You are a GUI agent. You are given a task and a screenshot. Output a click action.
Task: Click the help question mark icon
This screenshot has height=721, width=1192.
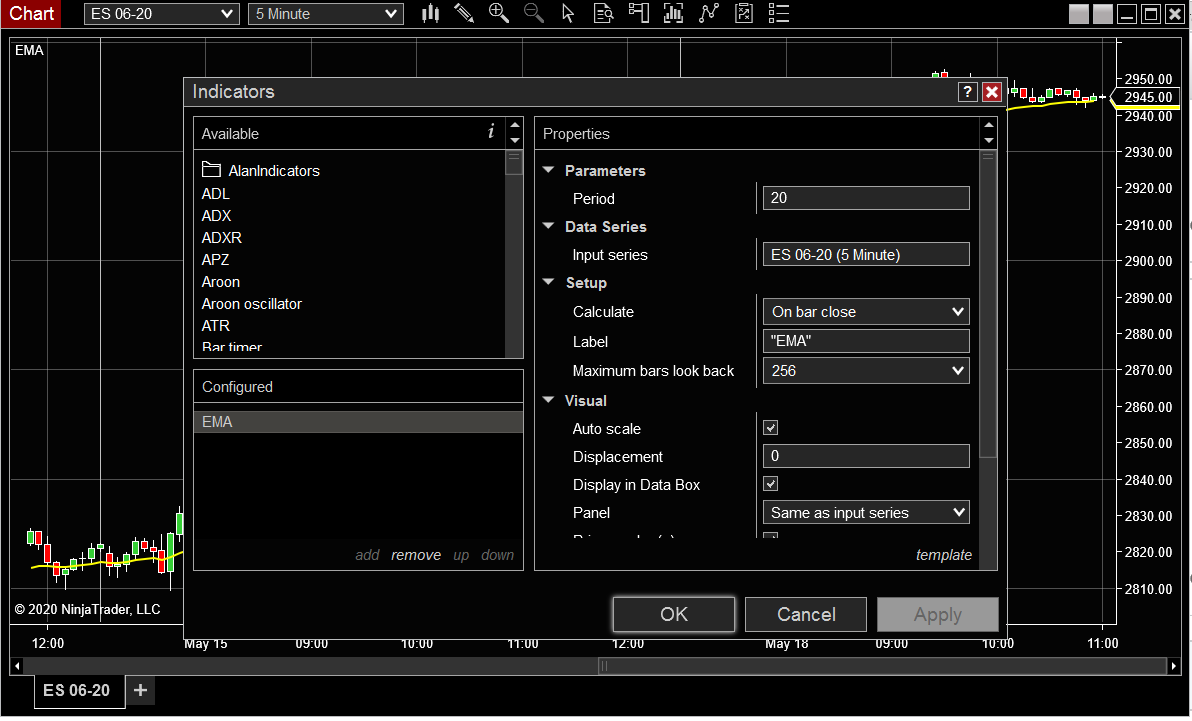click(967, 92)
